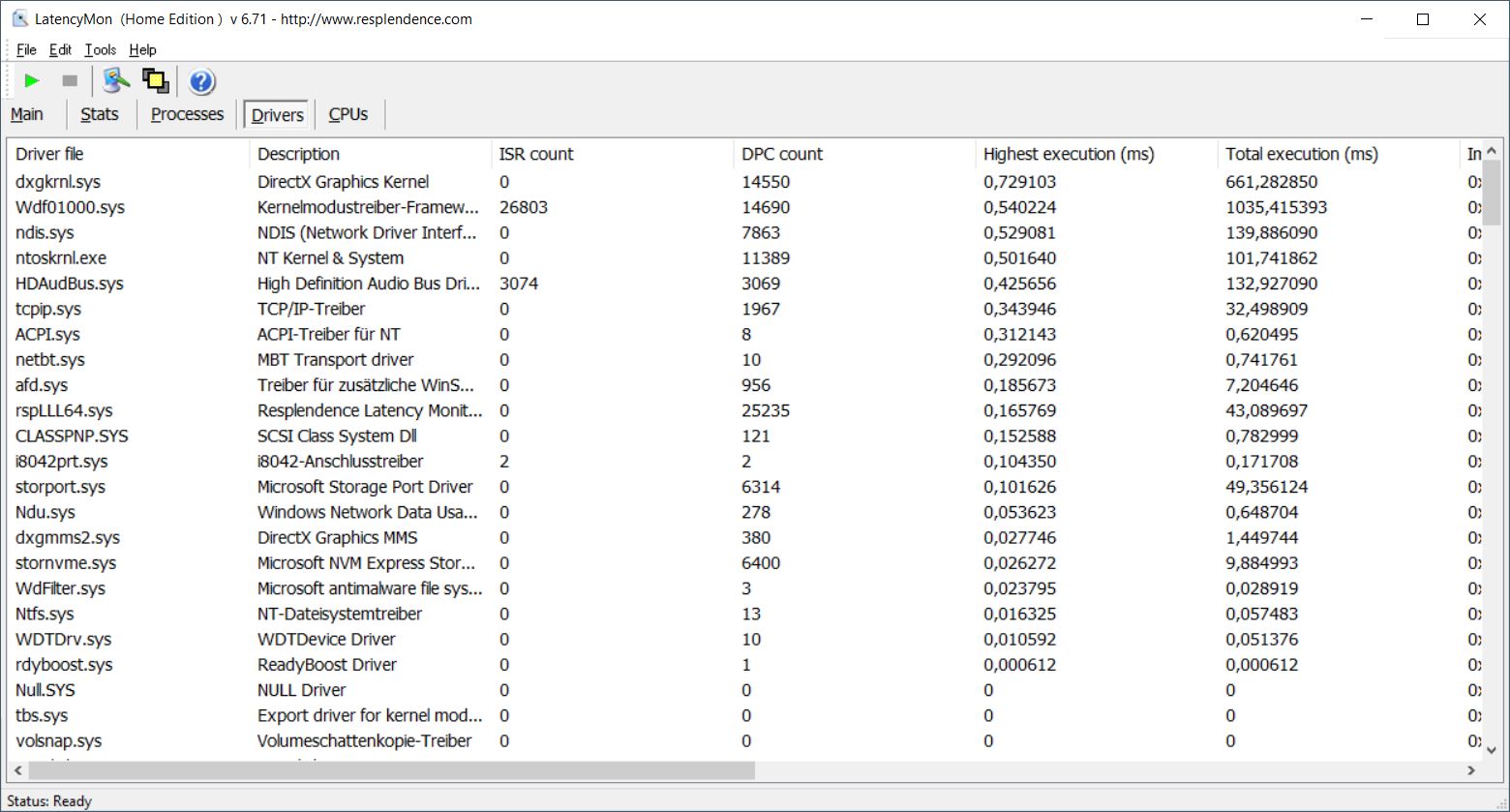Sort by Highest execution (ms) column header
Image resolution: width=1510 pixels, height=812 pixels.
(x=1069, y=154)
